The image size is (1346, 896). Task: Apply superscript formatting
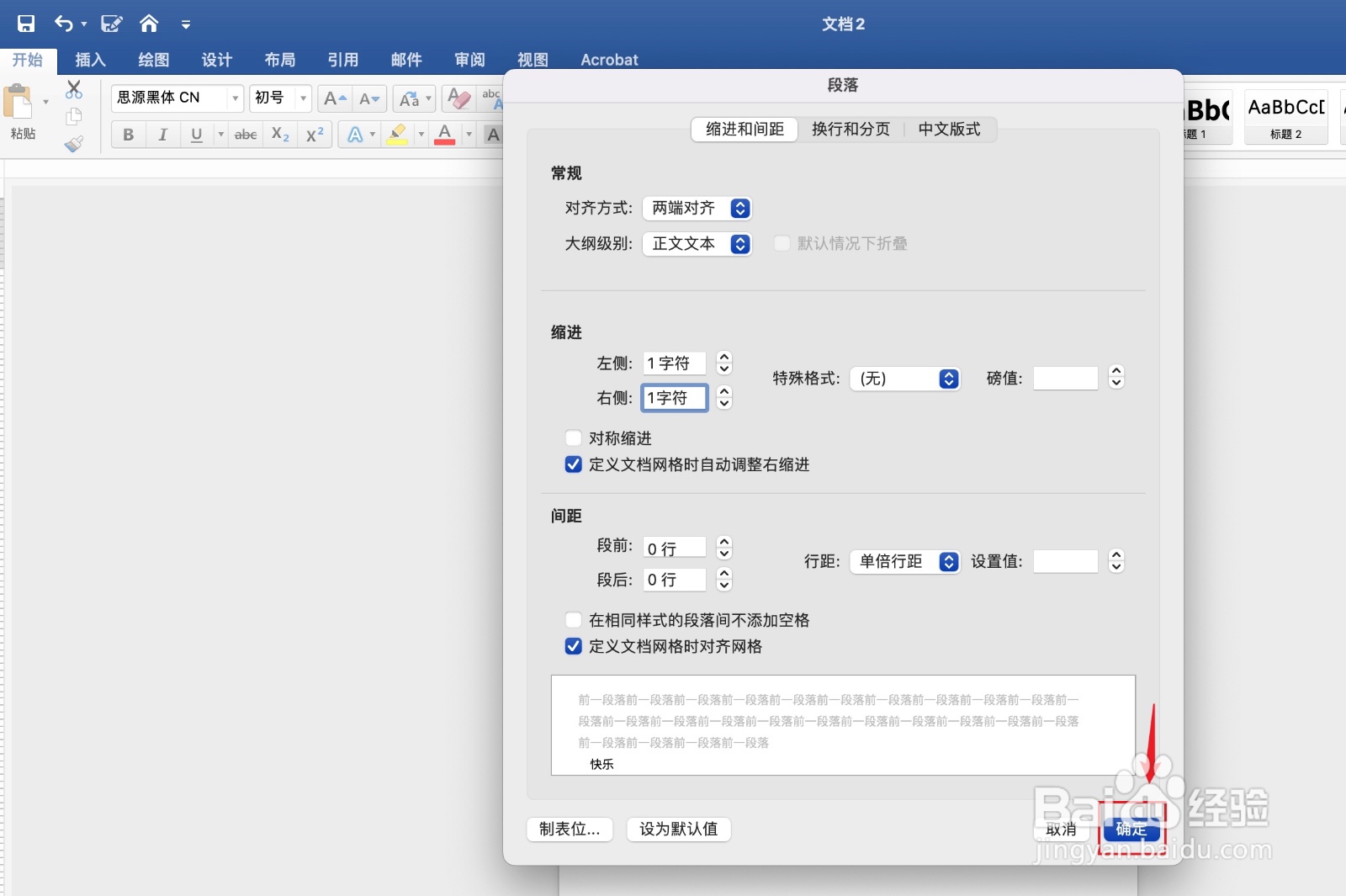coord(315,135)
